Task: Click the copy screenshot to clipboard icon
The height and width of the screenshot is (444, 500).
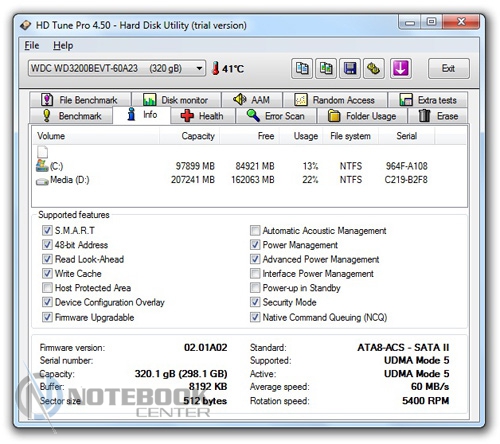Action: pyautogui.click(x=326, y=69)
